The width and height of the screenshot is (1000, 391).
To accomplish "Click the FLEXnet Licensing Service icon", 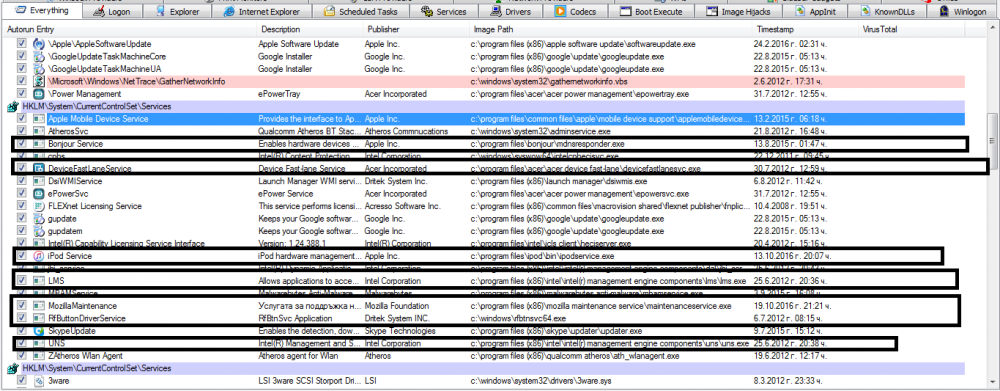I will (38, 206).
